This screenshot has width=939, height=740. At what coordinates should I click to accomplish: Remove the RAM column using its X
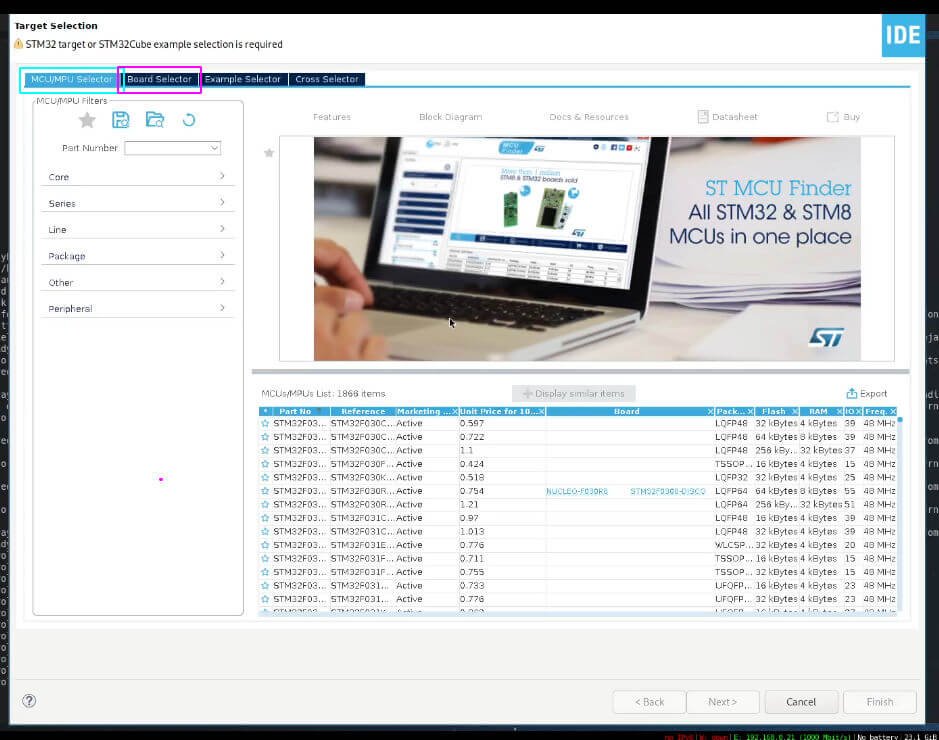pos(840,411)
